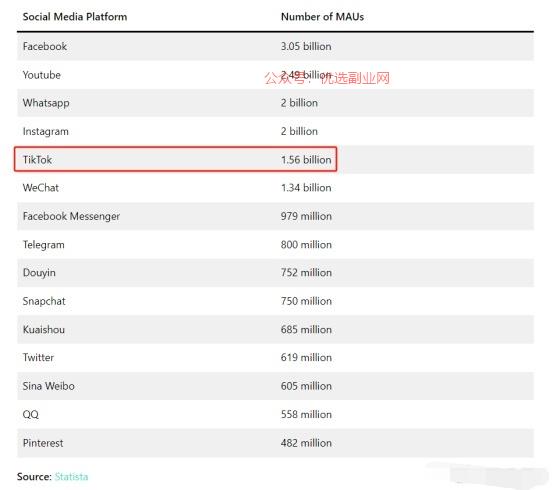This screenshot has width=553, height=490.
Task: Select the 'Facebook Messenger' row name
Action: (72, 216)
